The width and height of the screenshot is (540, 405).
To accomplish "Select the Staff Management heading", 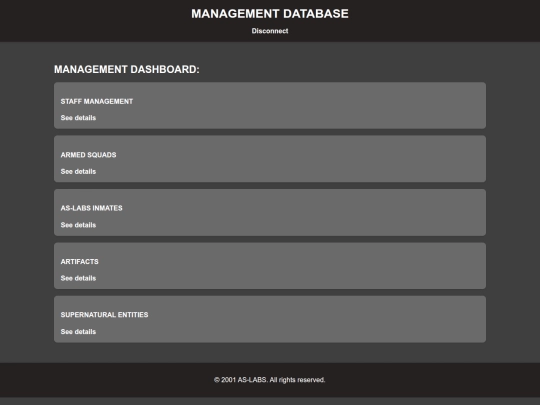I will click(97, 102).
